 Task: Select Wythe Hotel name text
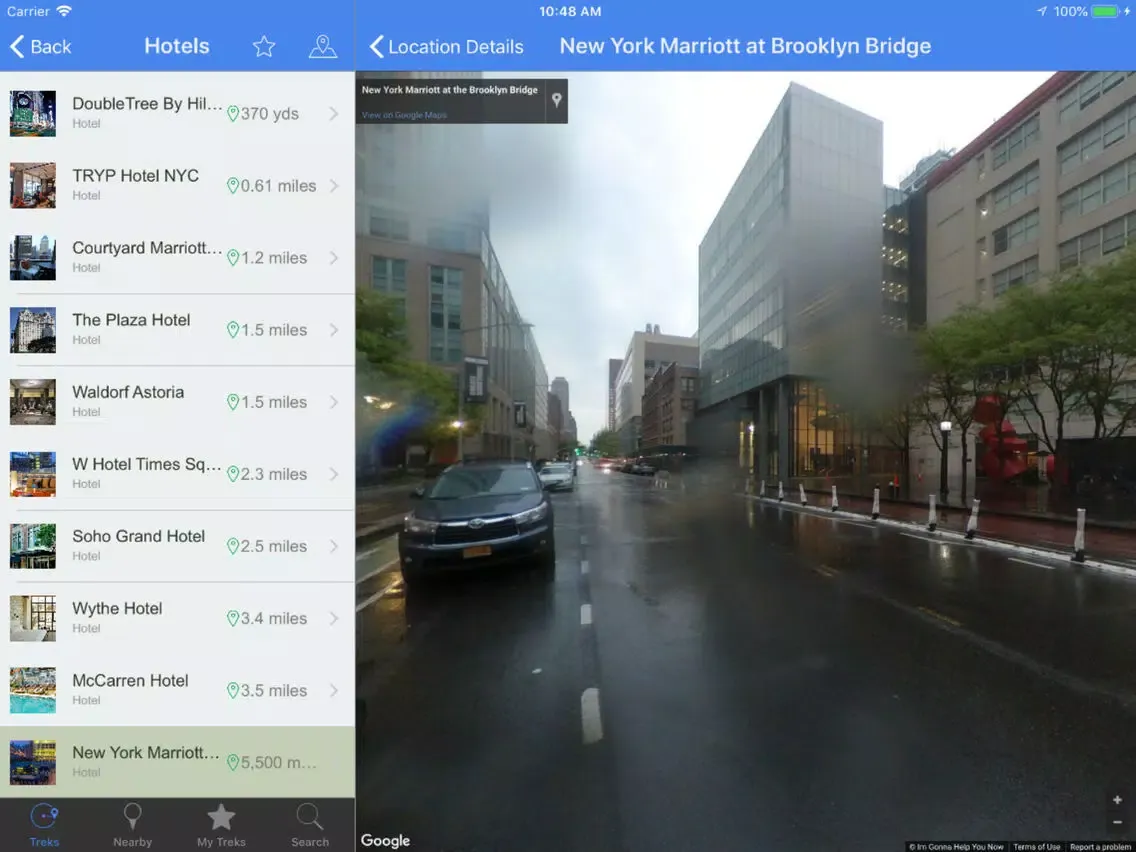(117, 609)
